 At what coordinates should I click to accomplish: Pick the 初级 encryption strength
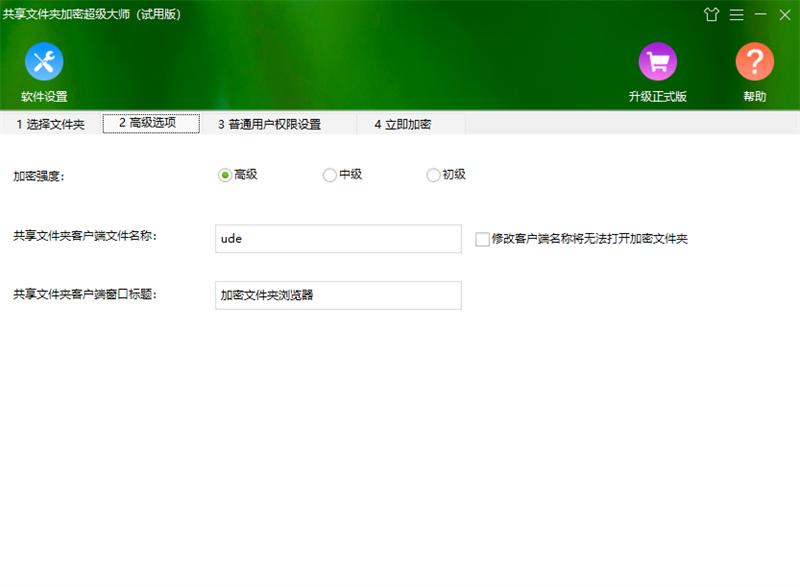click(x=433, y=175)
